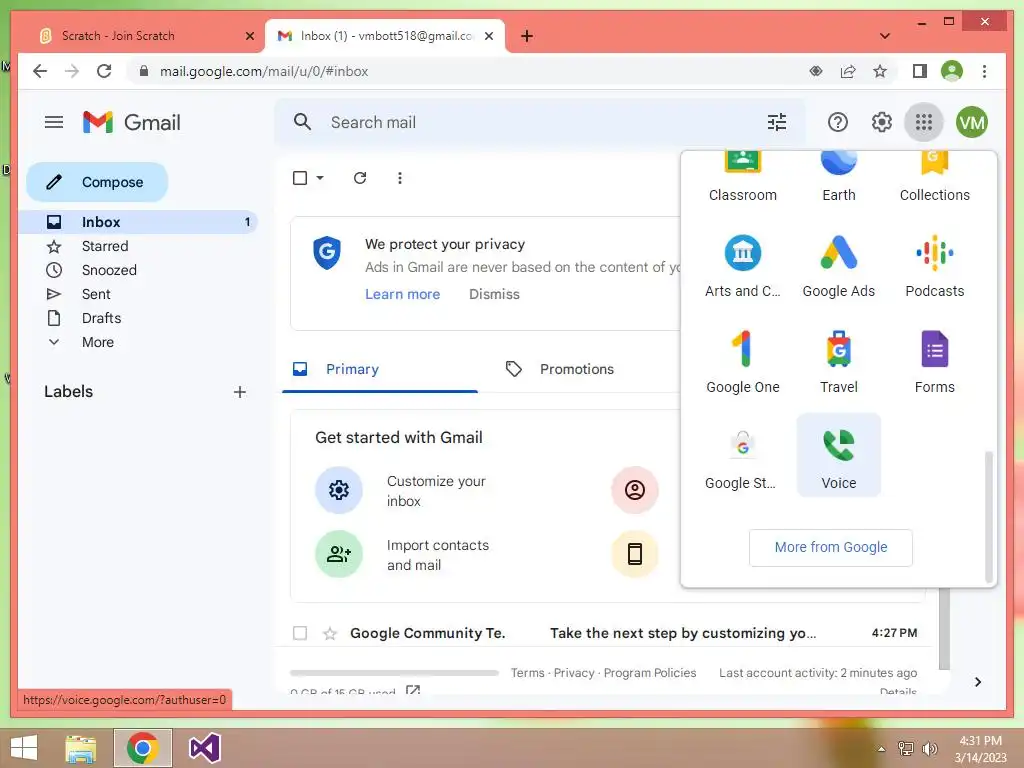Image resolution: width=1024 pixels, height=768 pixels.
Task: Click the Compose button
Action: tap(97, 182)
